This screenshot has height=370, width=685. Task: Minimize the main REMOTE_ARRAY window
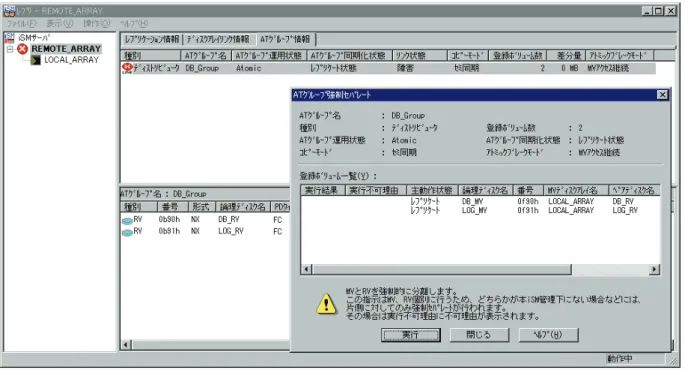click(x=647, y=11)
